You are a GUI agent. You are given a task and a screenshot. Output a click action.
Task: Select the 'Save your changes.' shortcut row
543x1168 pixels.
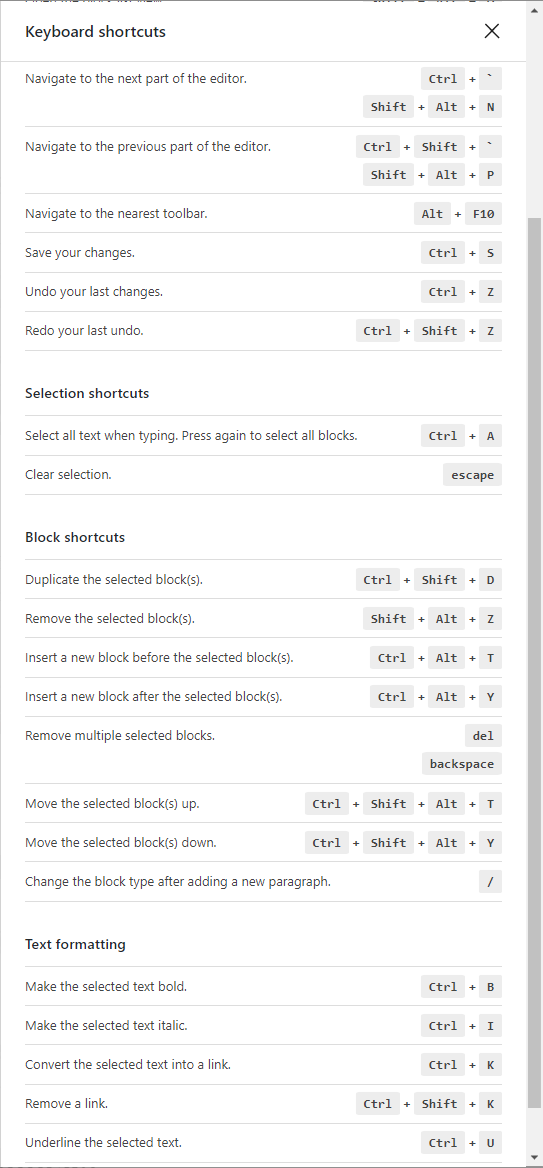pyautogui.click(x=264, y=253)
